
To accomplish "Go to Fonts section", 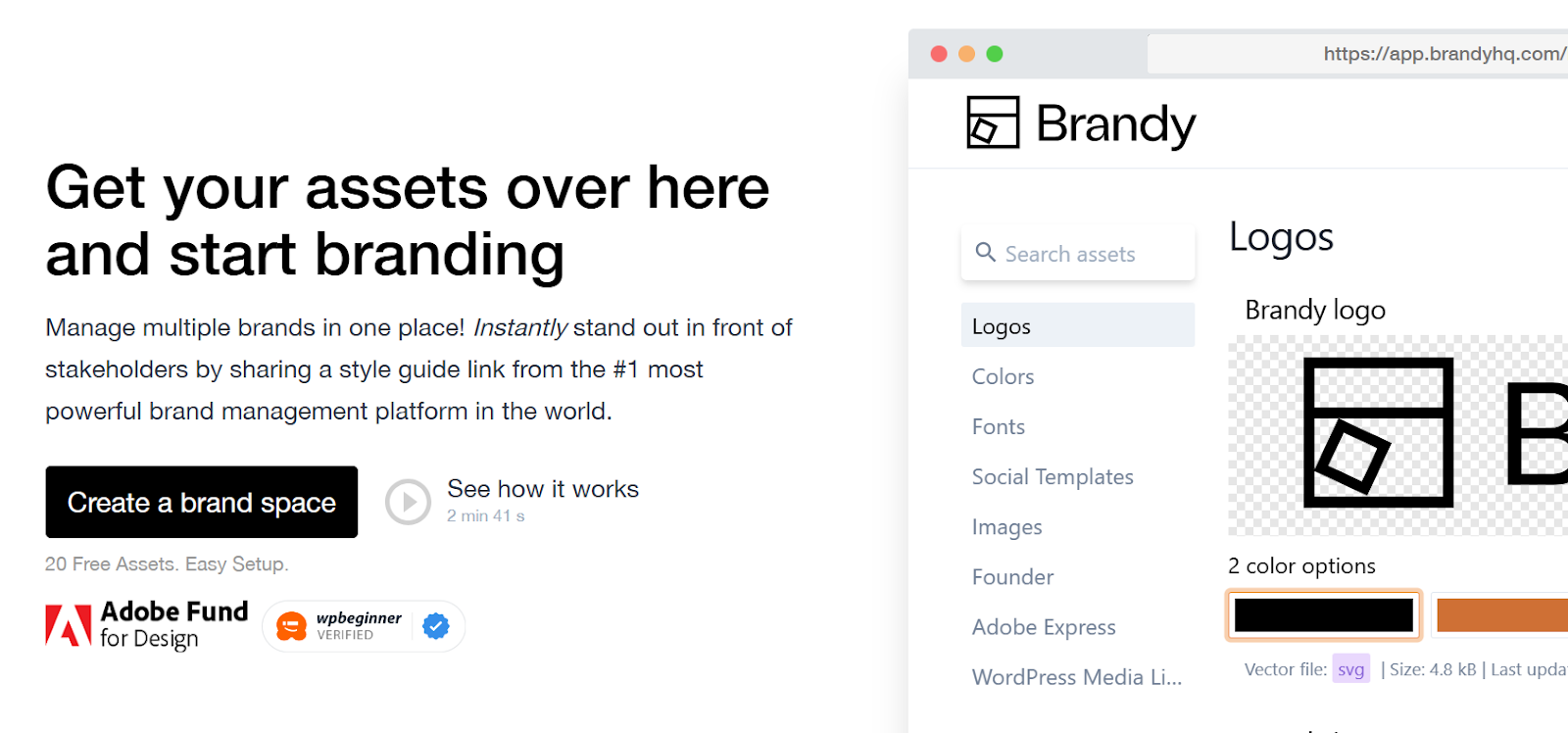I will pyautogui.click(x=998, y=426).
